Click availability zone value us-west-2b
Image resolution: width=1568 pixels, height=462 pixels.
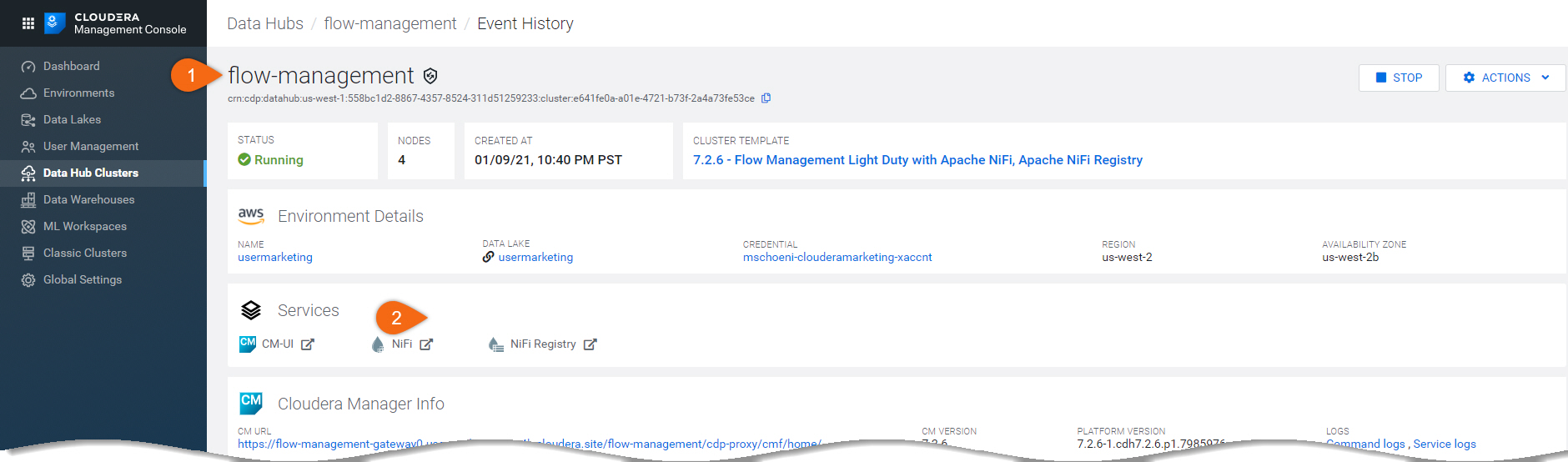point(1350,257)
